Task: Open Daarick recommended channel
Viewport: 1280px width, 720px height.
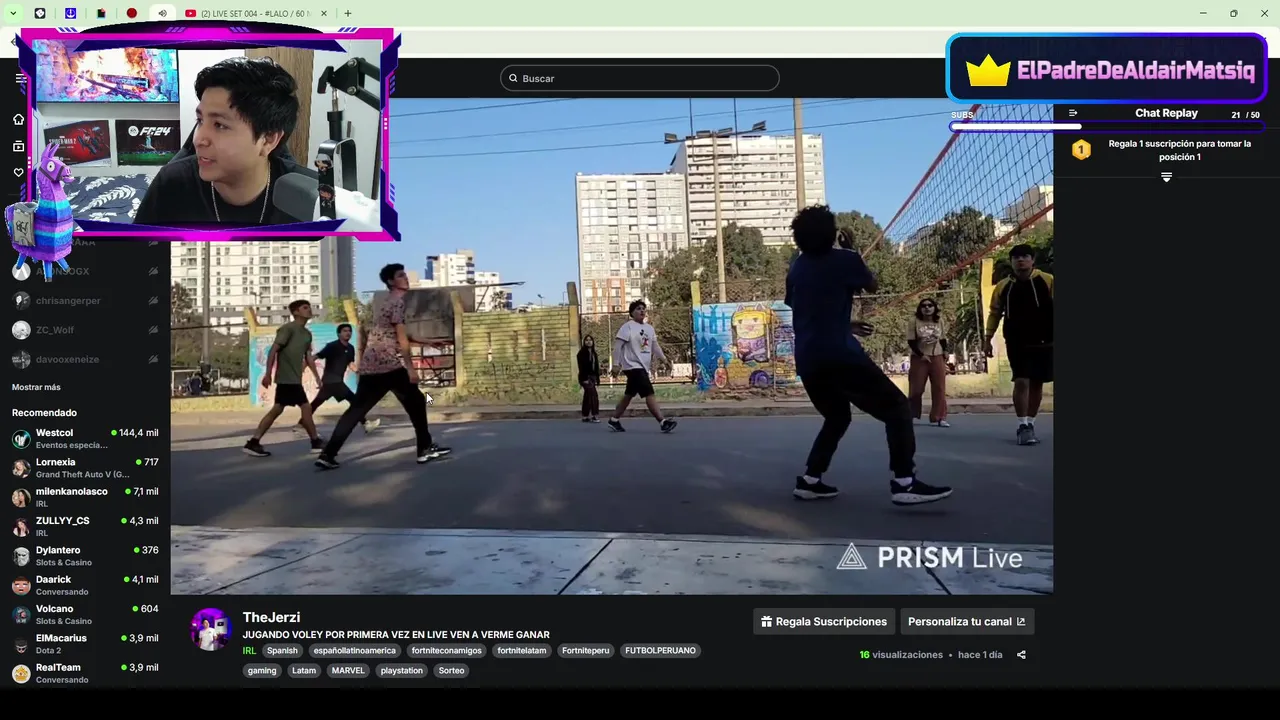Action: click(85, 585)
